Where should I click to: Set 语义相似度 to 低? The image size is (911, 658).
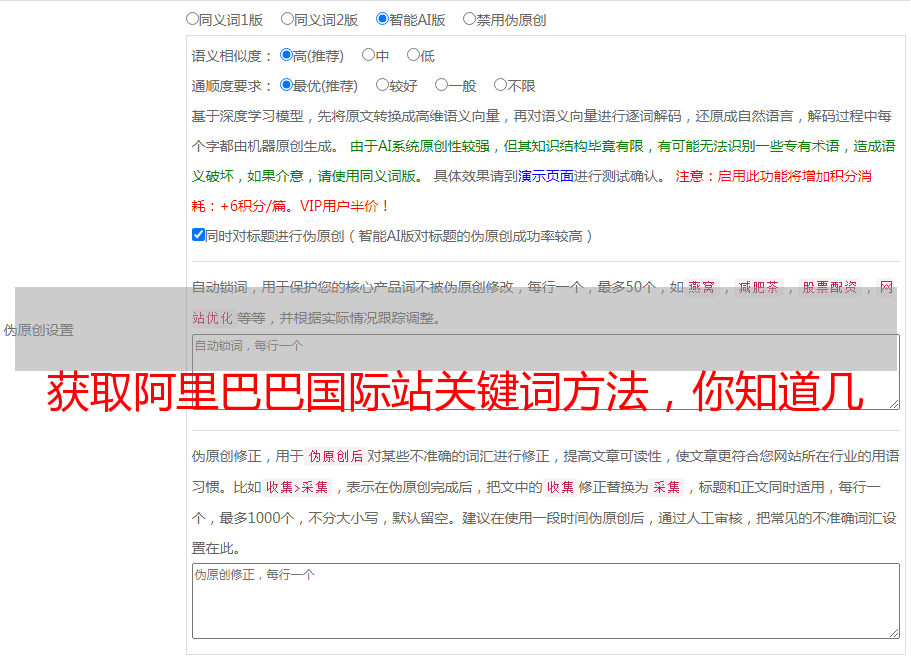click(413, 55)
